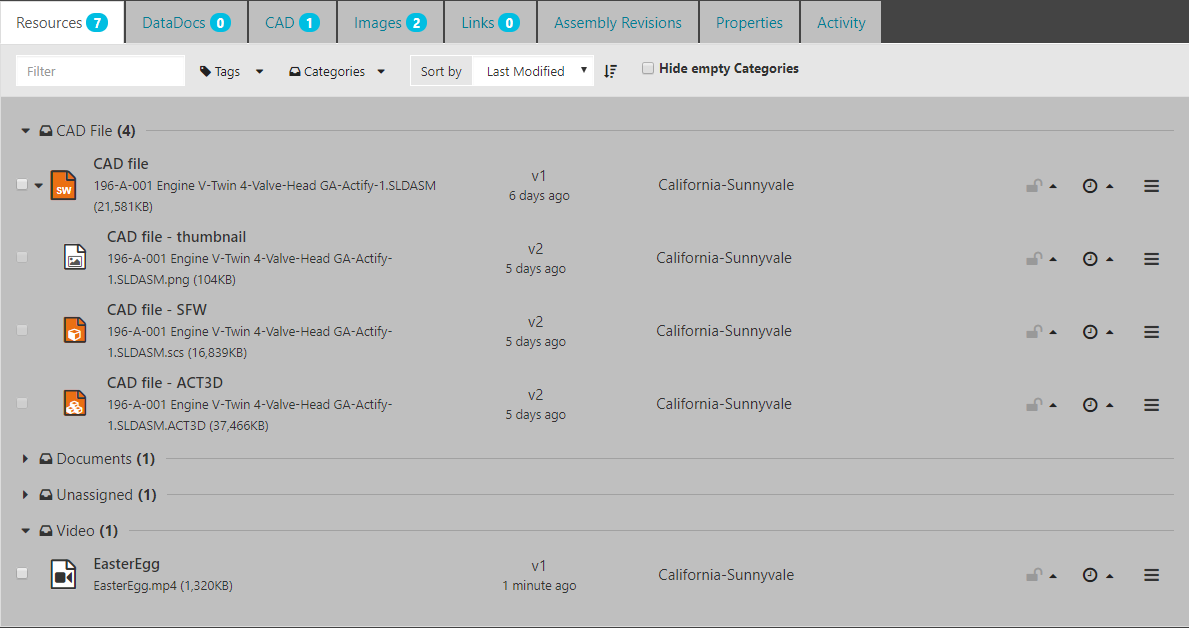Open the lock options arrow on the SFW row
This screenshot has height=628, width=1189.
[x=1053, y=332]
